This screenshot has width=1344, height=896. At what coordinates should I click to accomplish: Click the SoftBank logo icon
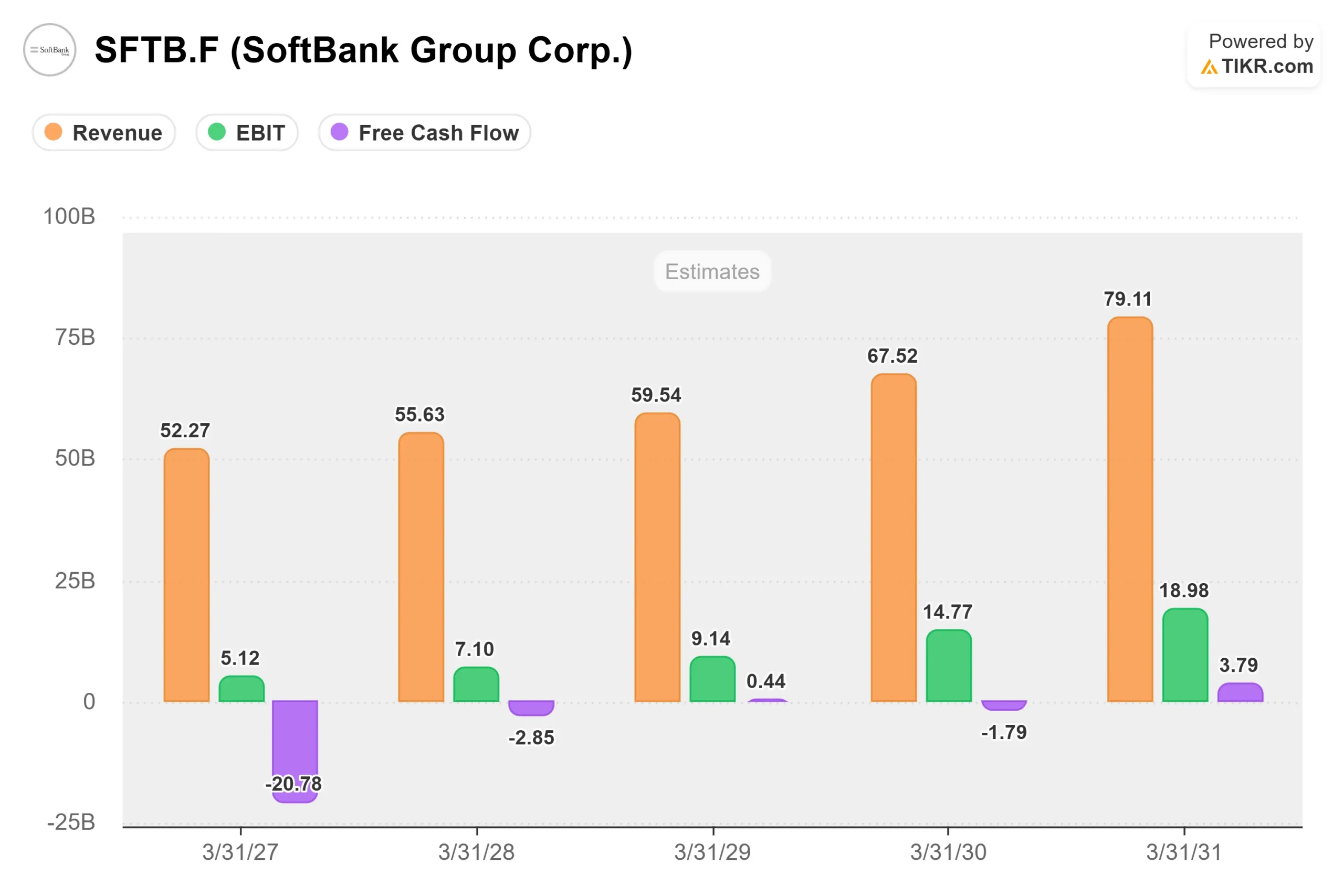click(x=50, y=50)
